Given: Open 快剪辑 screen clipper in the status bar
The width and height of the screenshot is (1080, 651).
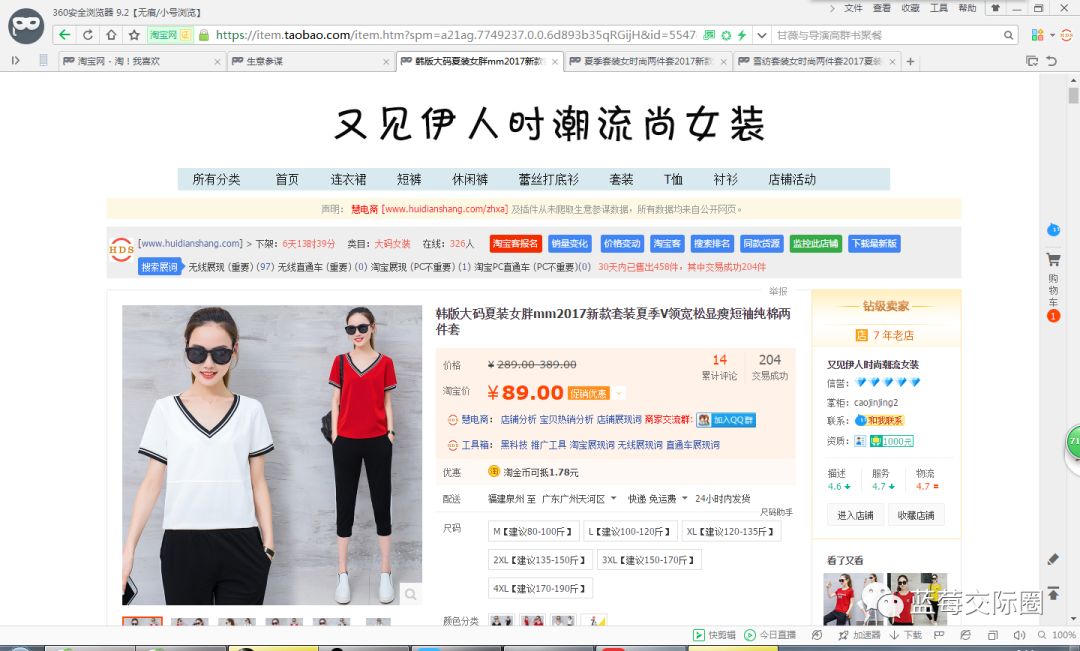Looking at the screenshot, I should [712, 635].
